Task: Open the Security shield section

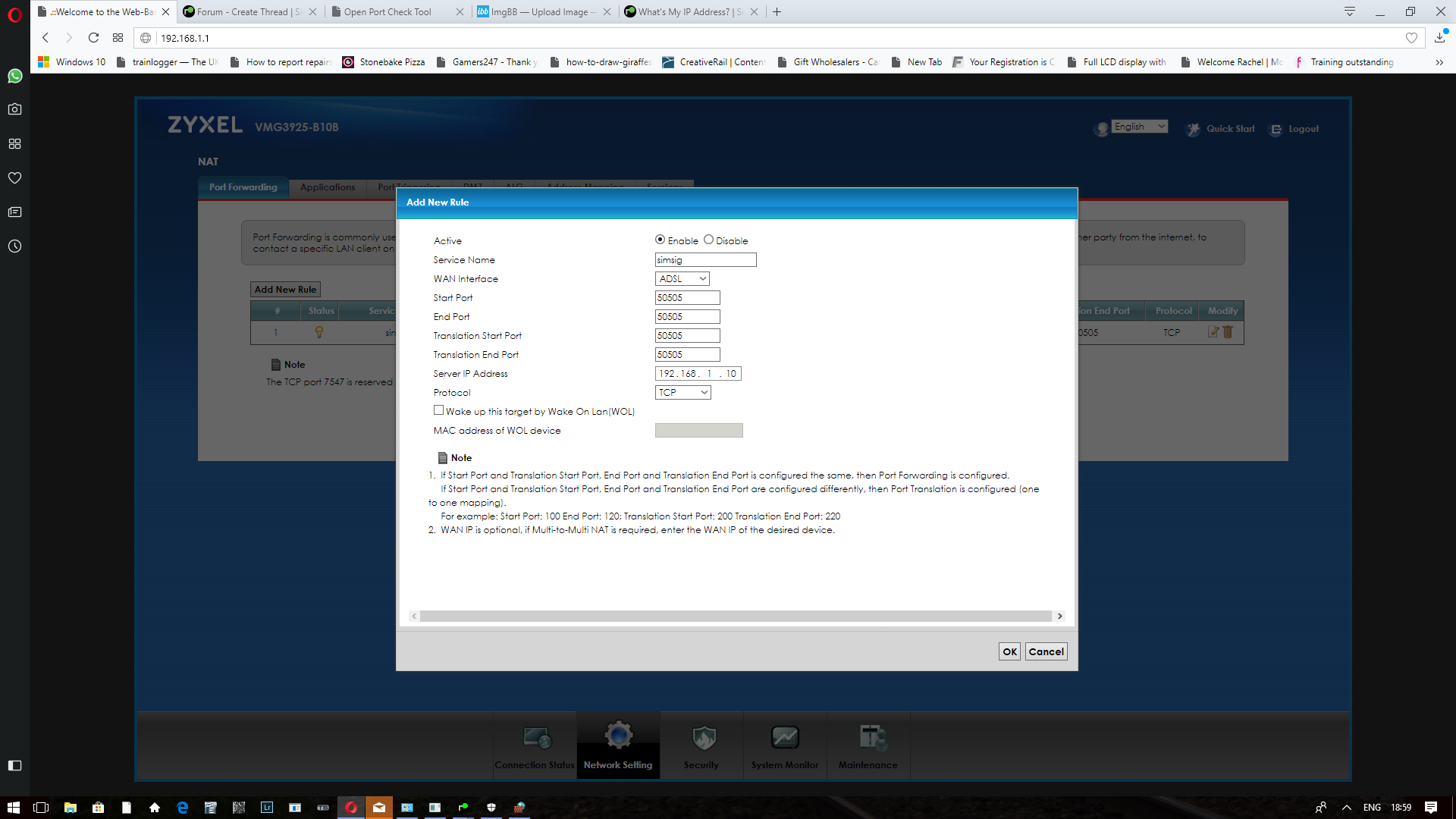Action: coord(701,747)
